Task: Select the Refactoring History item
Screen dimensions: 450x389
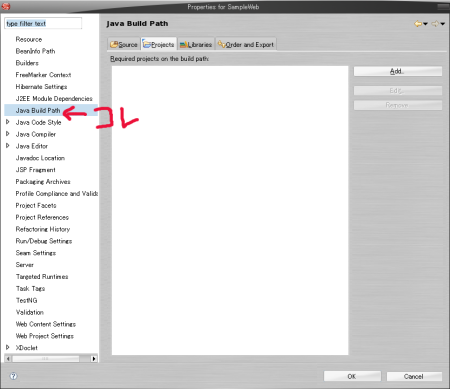Action: 43,229
